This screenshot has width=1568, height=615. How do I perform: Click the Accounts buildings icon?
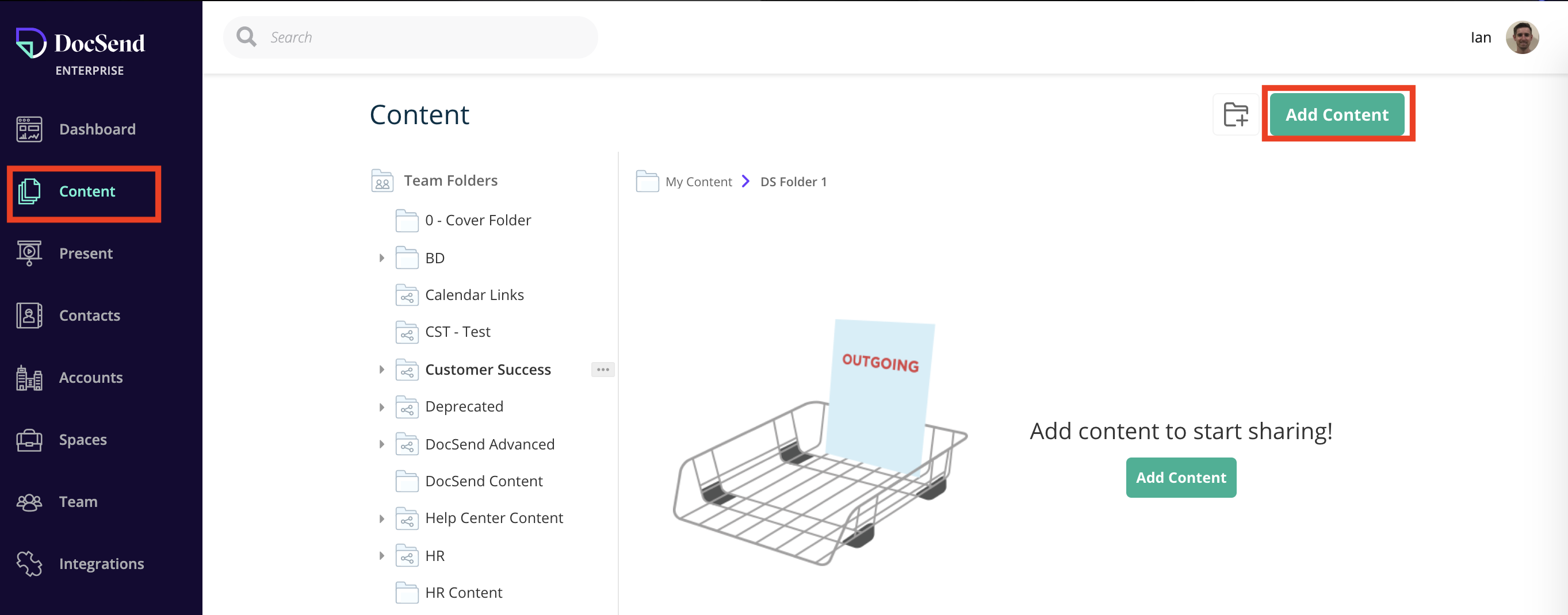click(29, 377)
